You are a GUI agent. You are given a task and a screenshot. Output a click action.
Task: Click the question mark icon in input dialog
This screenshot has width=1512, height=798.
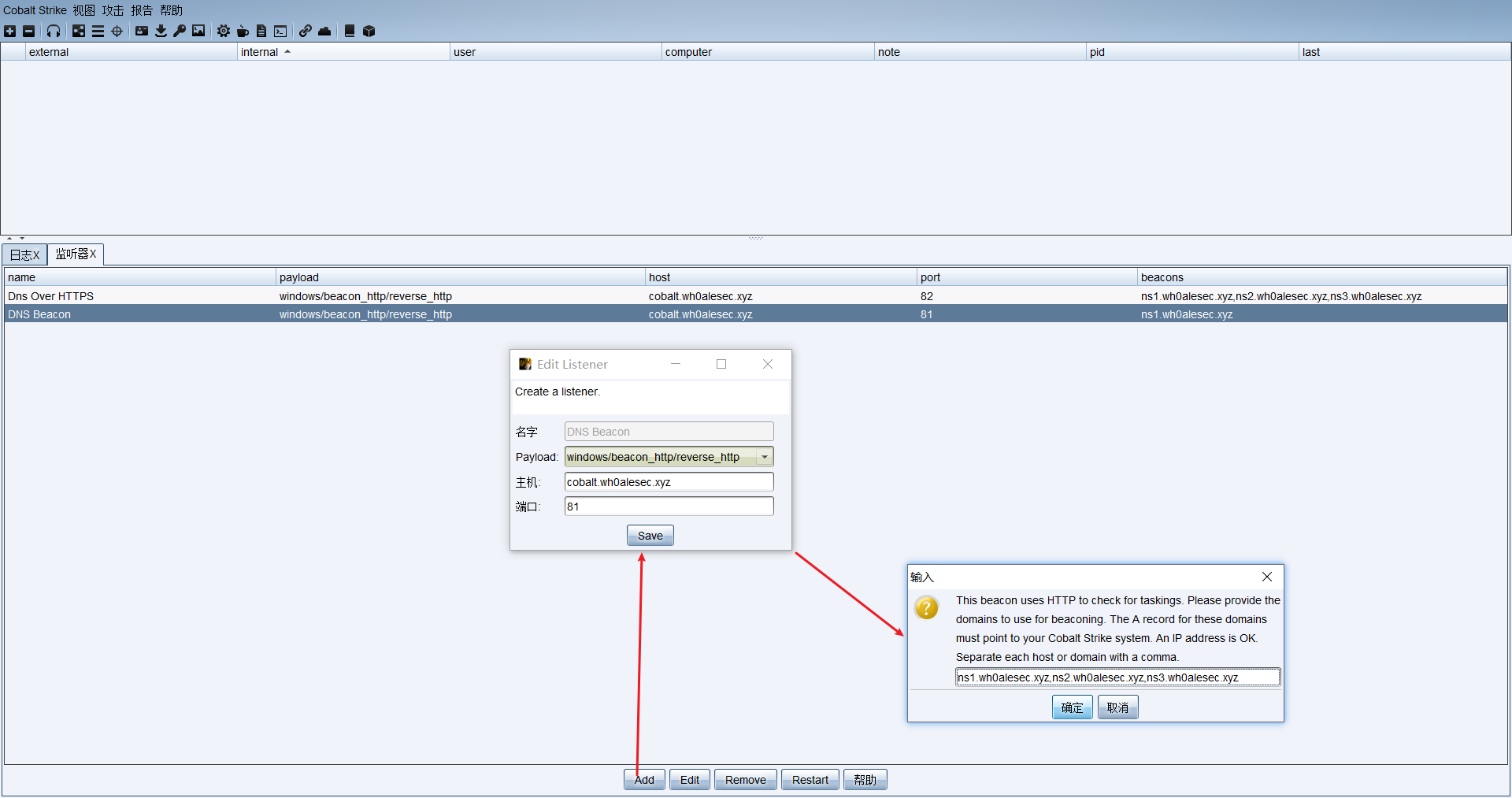coord(927,607)
